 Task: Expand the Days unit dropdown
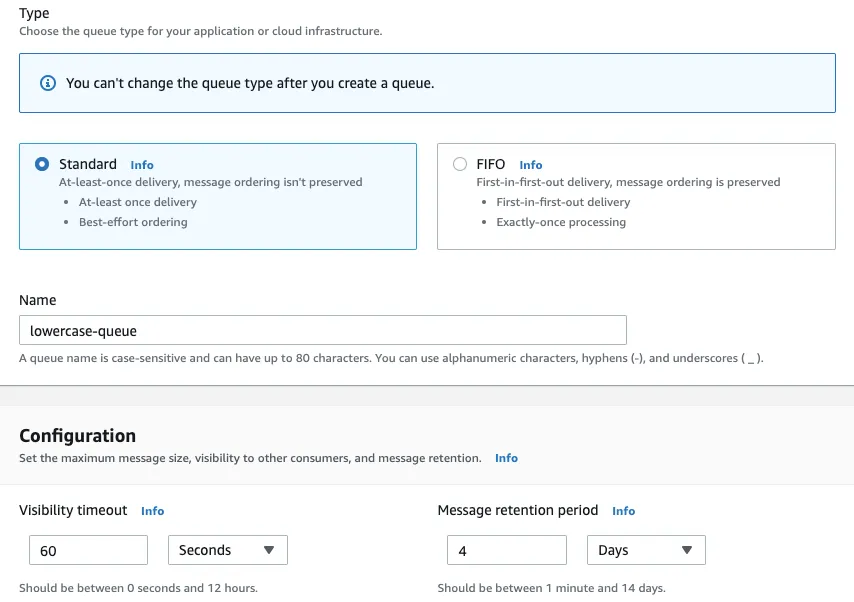click(645, 550)
